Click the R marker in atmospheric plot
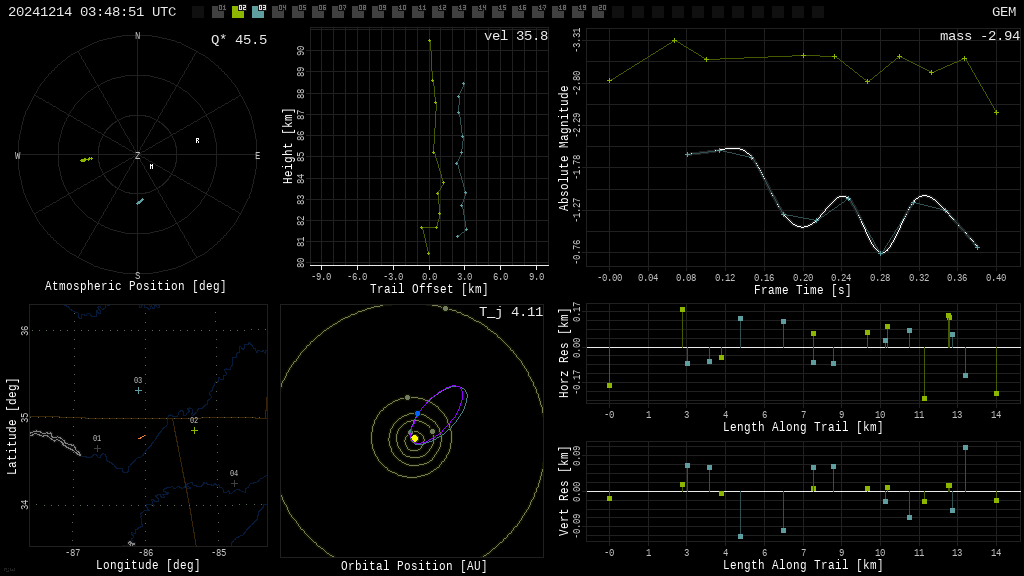The width and height of the screenshot is (1024, 576). point(197,141)
